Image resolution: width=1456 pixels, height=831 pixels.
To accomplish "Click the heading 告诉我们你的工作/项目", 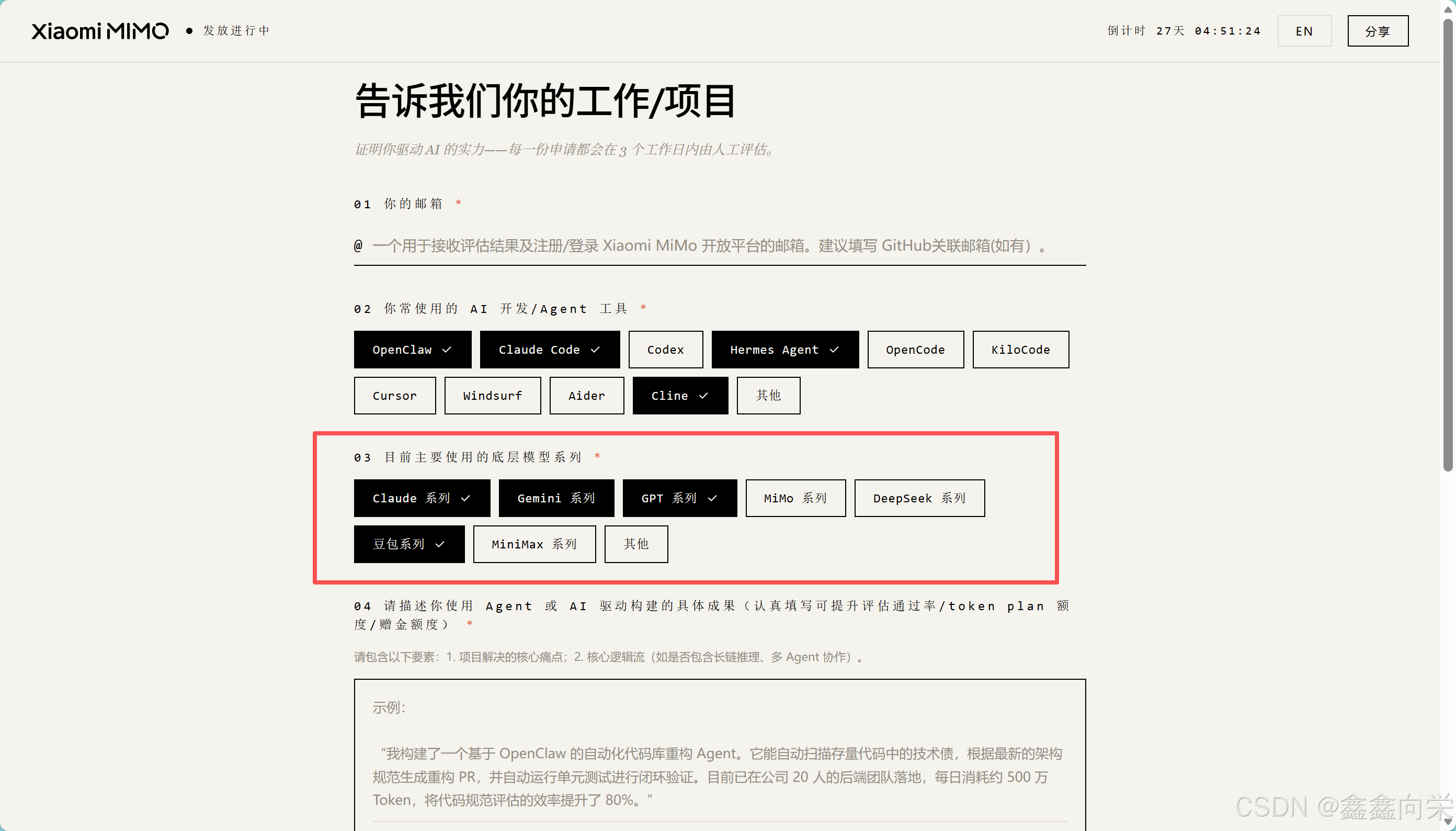I will click(545, 101).
